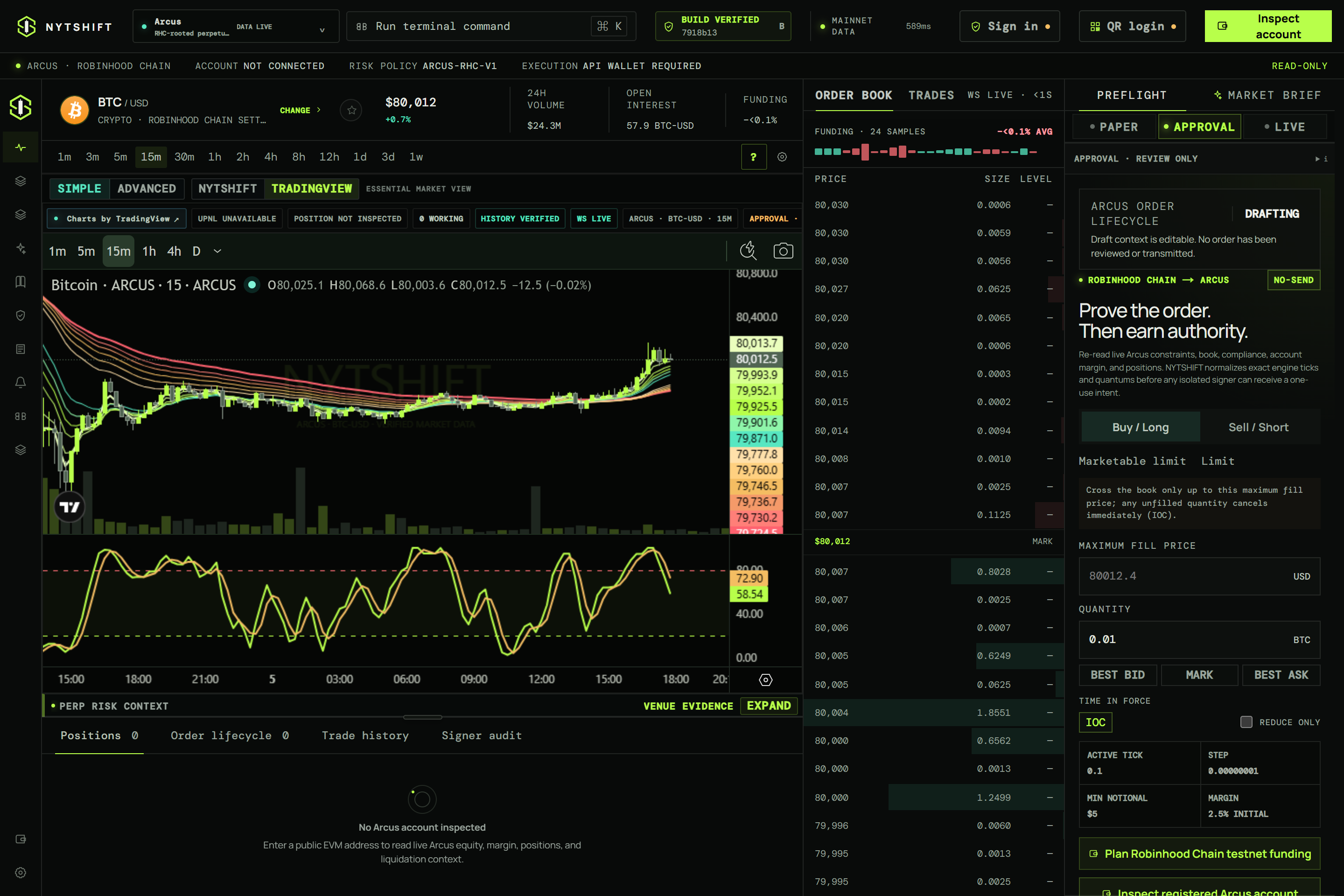Select the 1d top timeframe
1344x896 pixels.
coord(360,157)
